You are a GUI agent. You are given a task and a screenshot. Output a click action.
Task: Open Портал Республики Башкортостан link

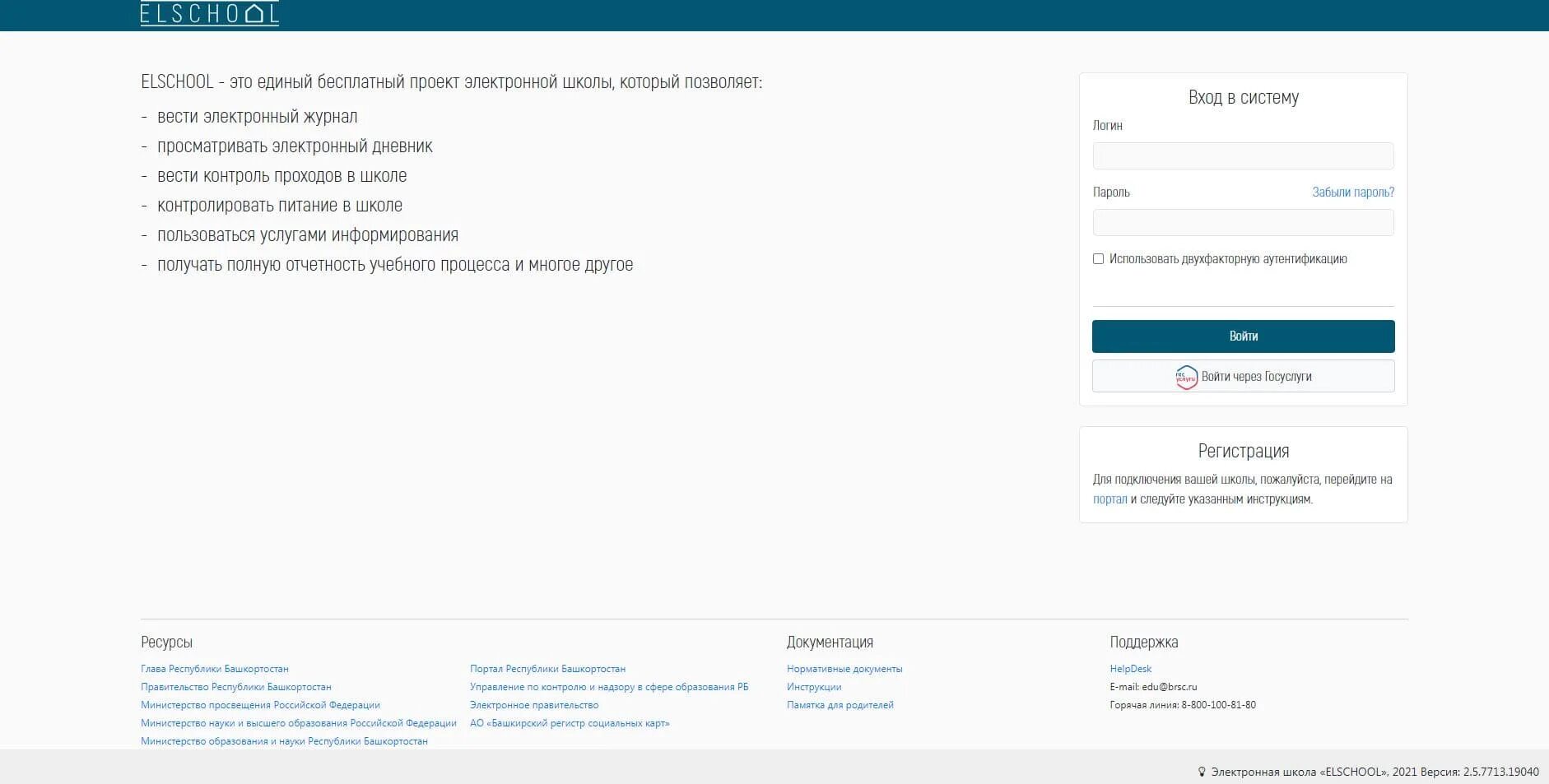click(547, 669)
